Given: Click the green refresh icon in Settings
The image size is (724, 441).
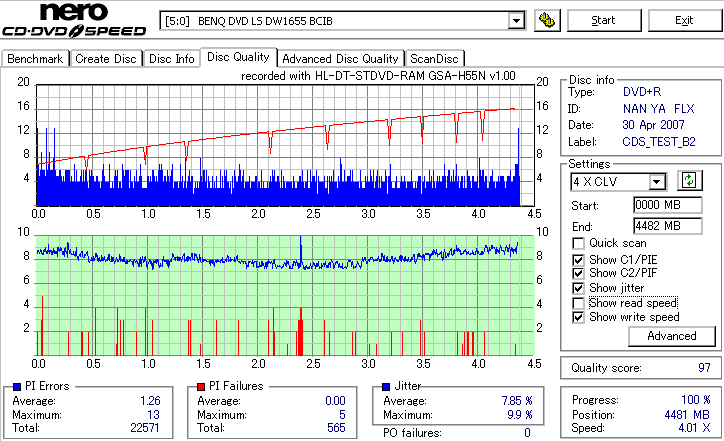Looking at the screenshot, I should [689, 181].
